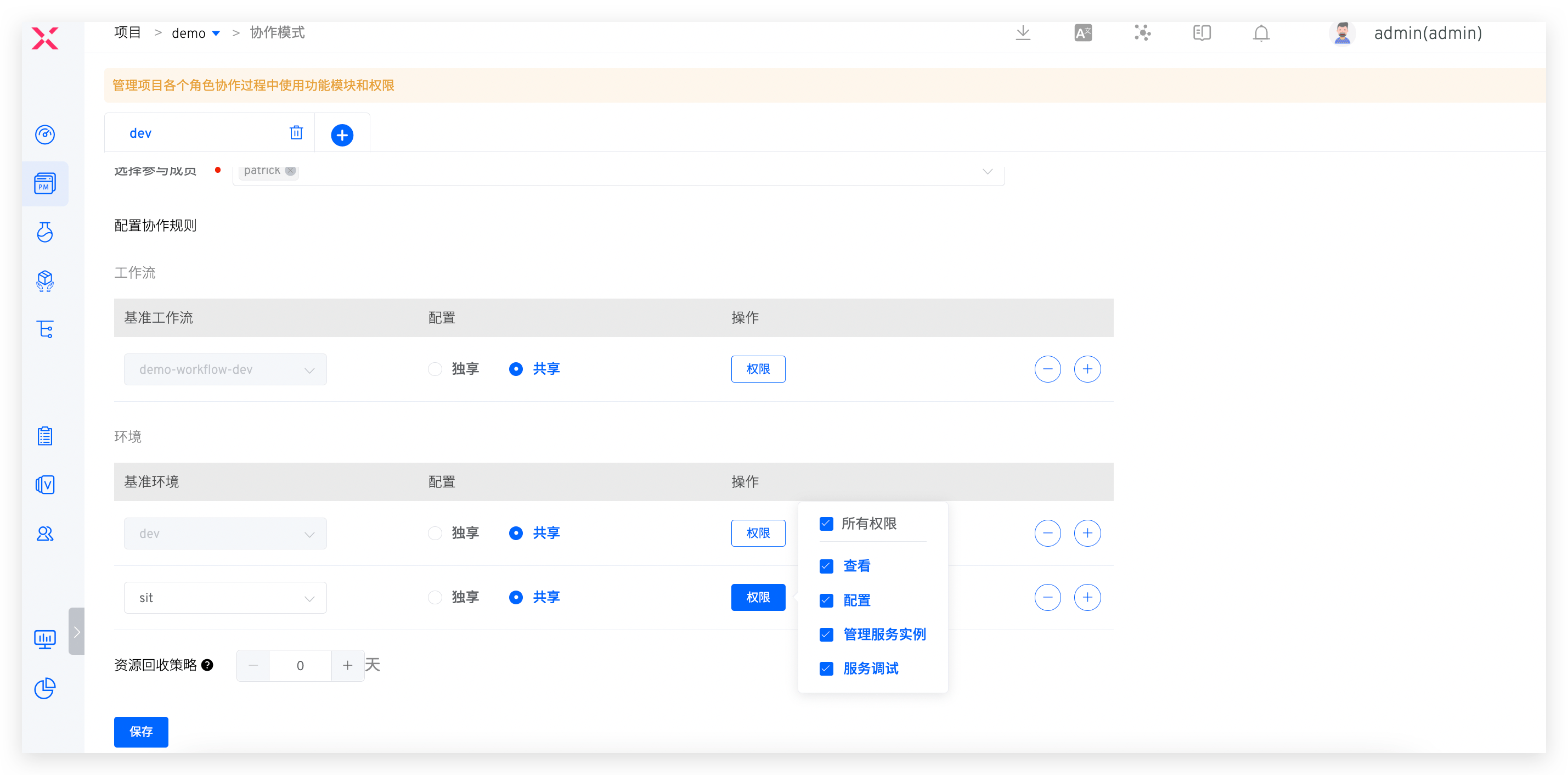Viewport: 1568px width, 775px height.
Task: Uncheck the 所有权限 checkbox
Action: [826, 524]
